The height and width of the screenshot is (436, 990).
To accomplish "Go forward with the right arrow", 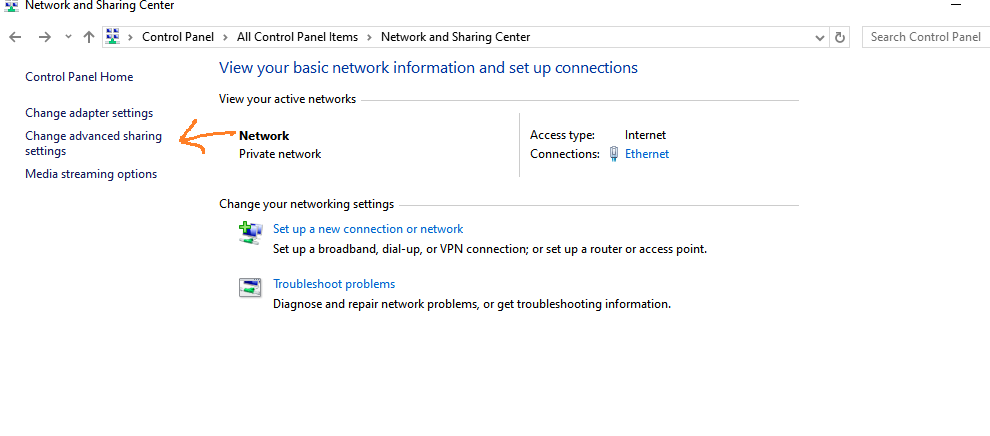I will [x=44, y=37].
